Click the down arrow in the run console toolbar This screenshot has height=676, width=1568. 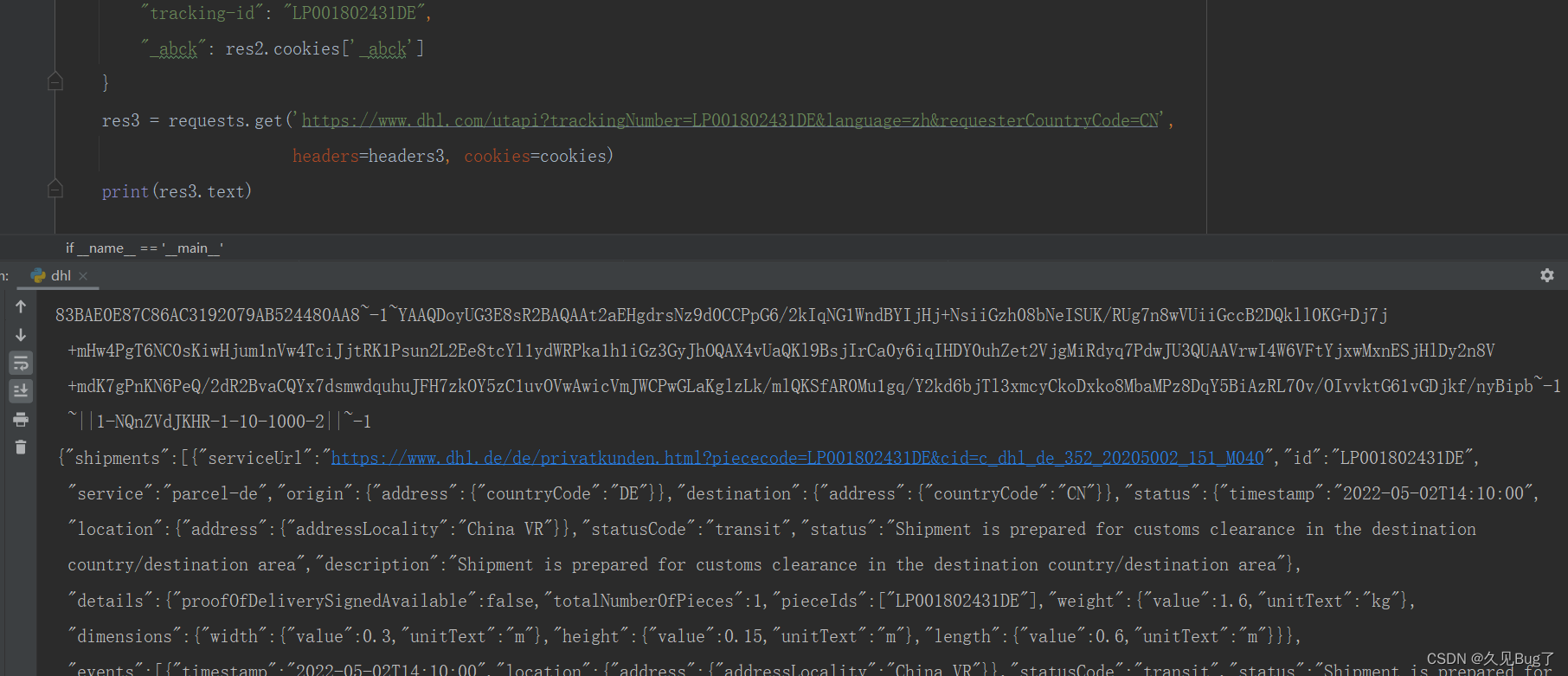point(21,335)
